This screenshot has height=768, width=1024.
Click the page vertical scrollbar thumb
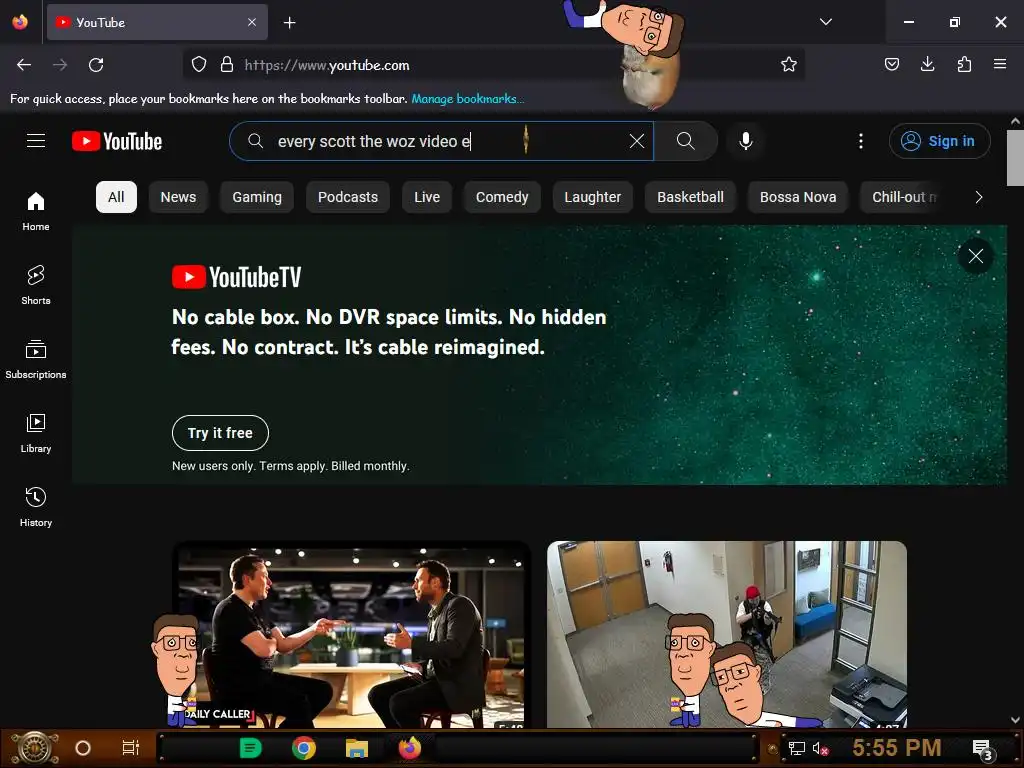click(1015, 158)
